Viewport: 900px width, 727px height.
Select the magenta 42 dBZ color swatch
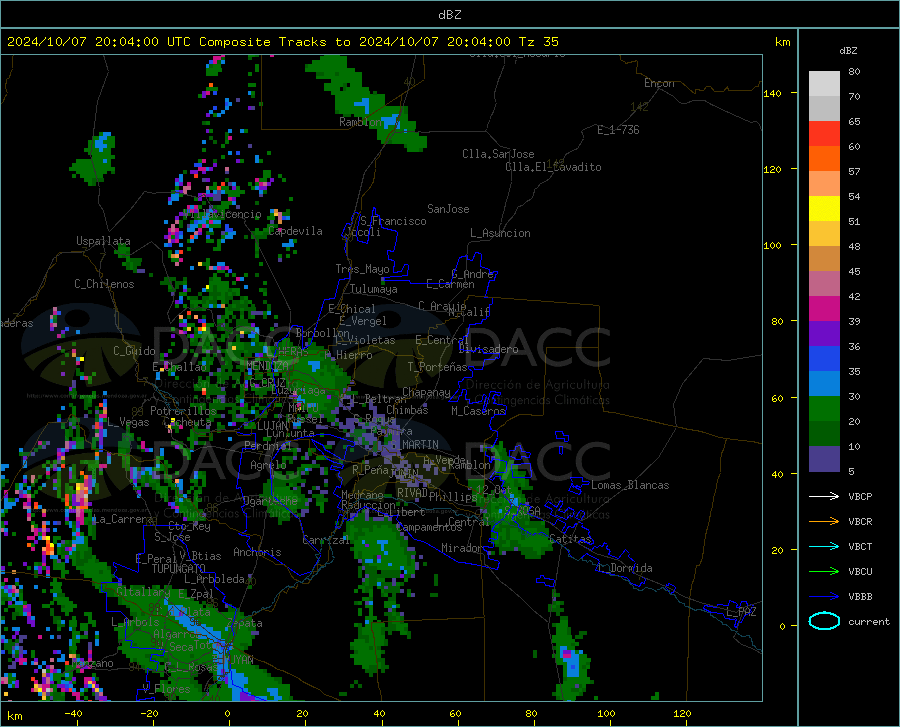pyautogui.click(x=824, y=309)
